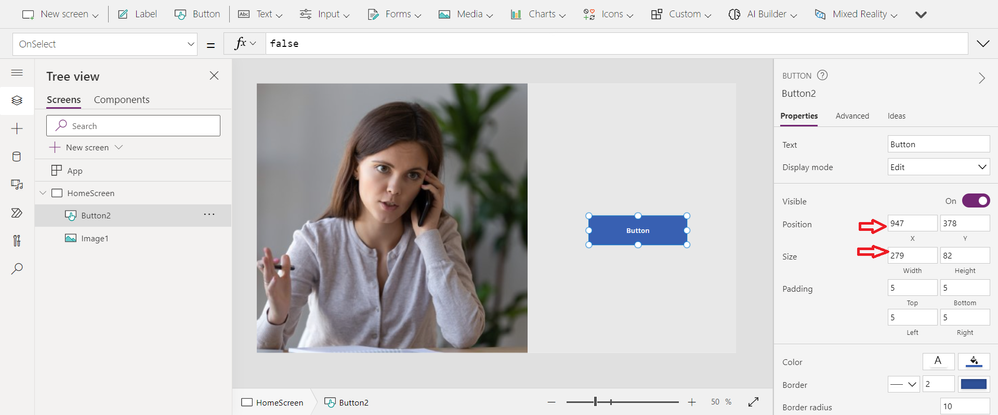Open the Media pane in the sidebar
The width and height of the screenshot is (998, 415).
point(17,185)
